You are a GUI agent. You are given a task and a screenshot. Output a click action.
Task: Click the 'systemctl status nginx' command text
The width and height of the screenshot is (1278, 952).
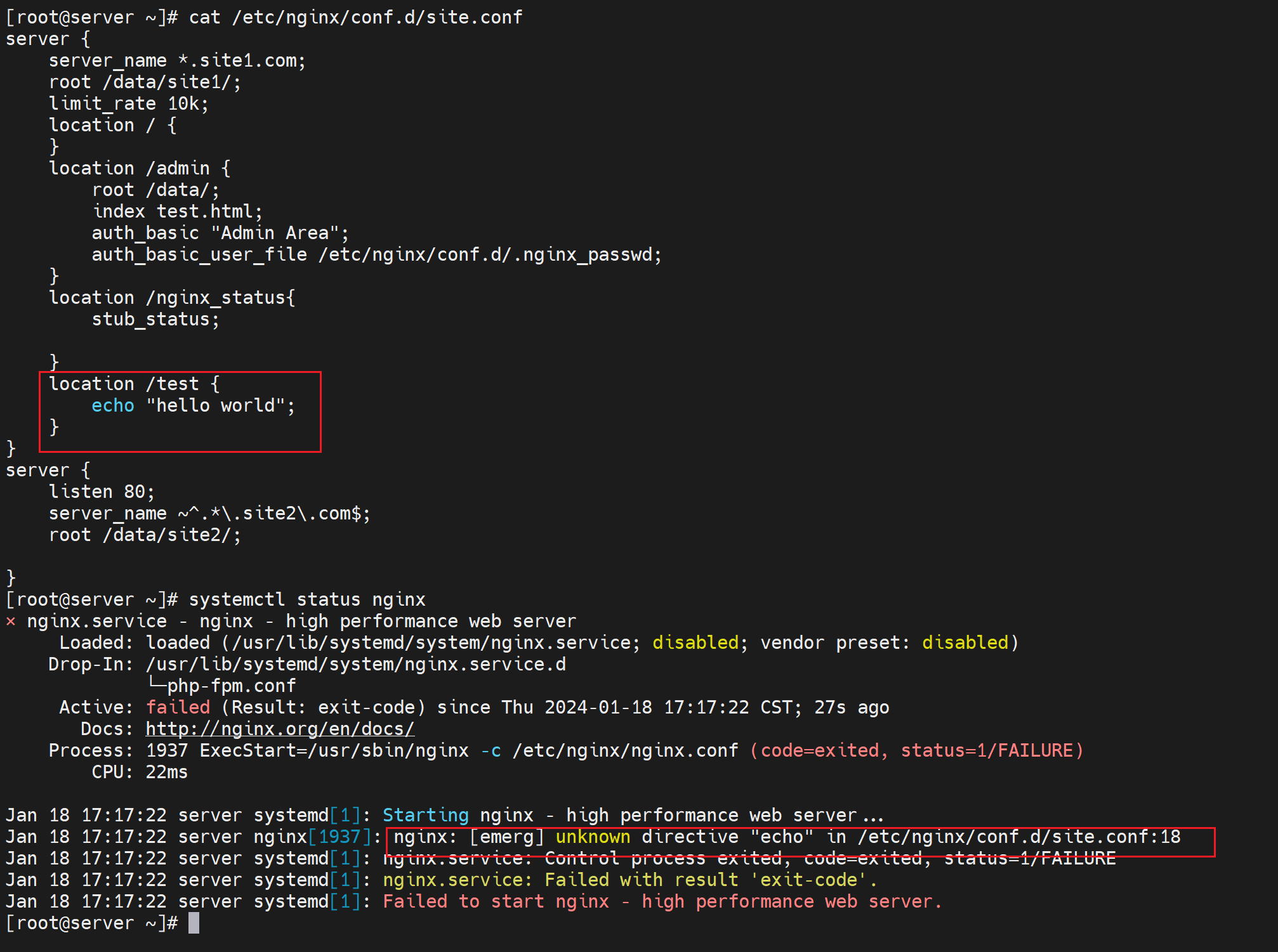(x=307, y=599)
